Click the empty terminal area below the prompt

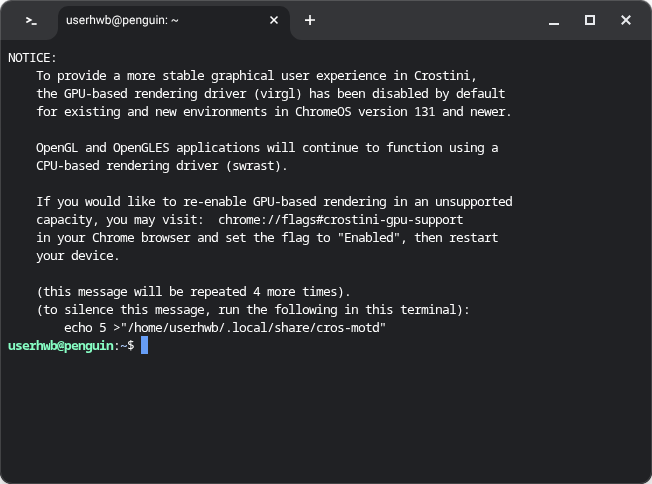click(x=325, y=420)
